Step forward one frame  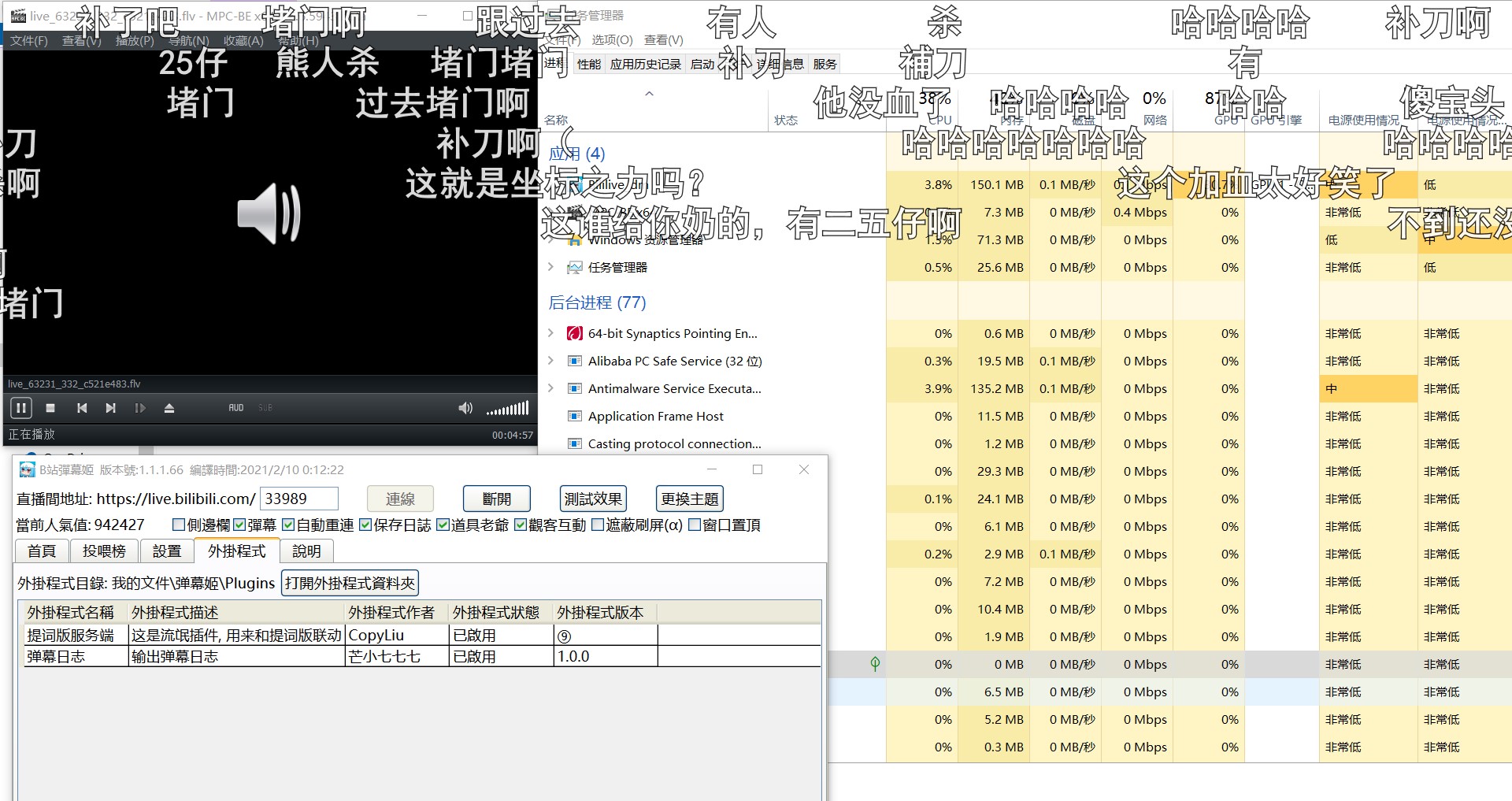pos(140,408)
